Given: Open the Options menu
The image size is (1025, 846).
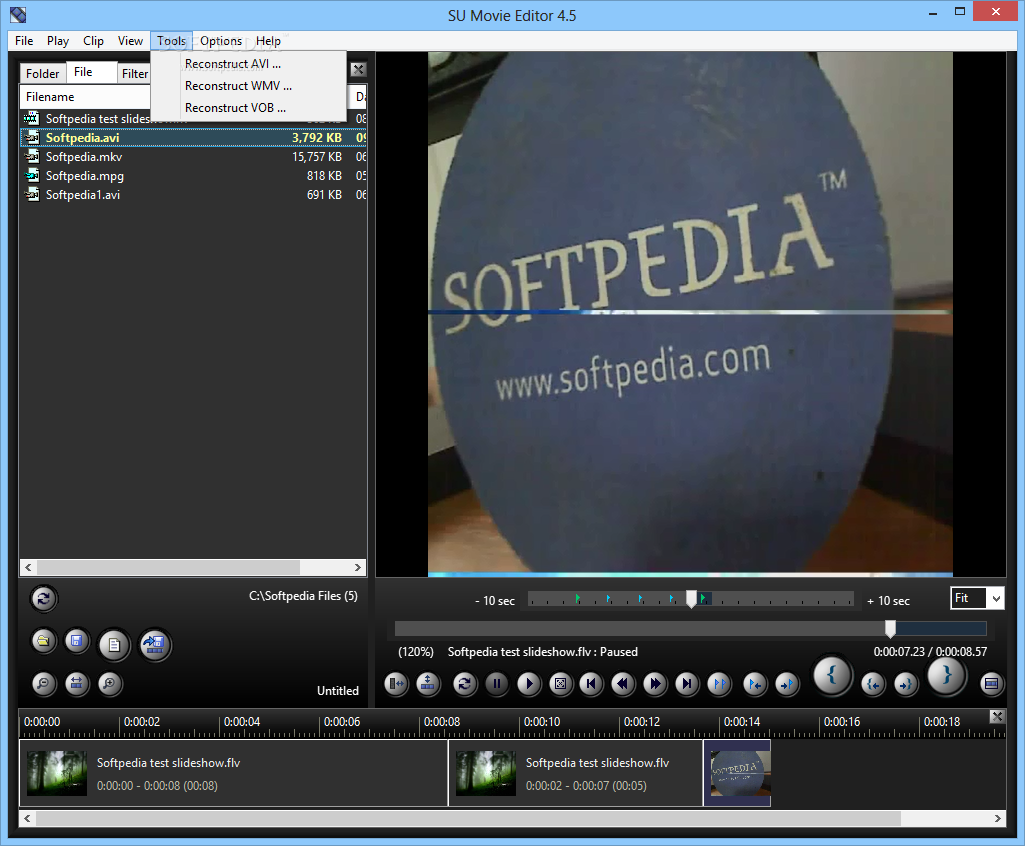Looking at the screenshot, I should 221,41.
